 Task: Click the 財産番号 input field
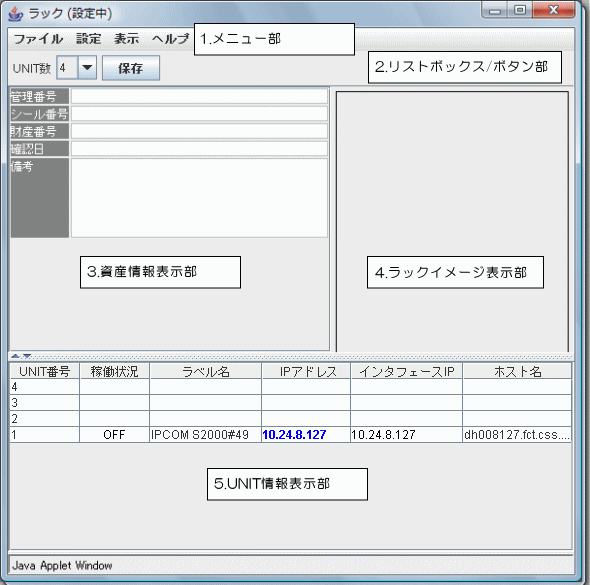tap(199, 131)
